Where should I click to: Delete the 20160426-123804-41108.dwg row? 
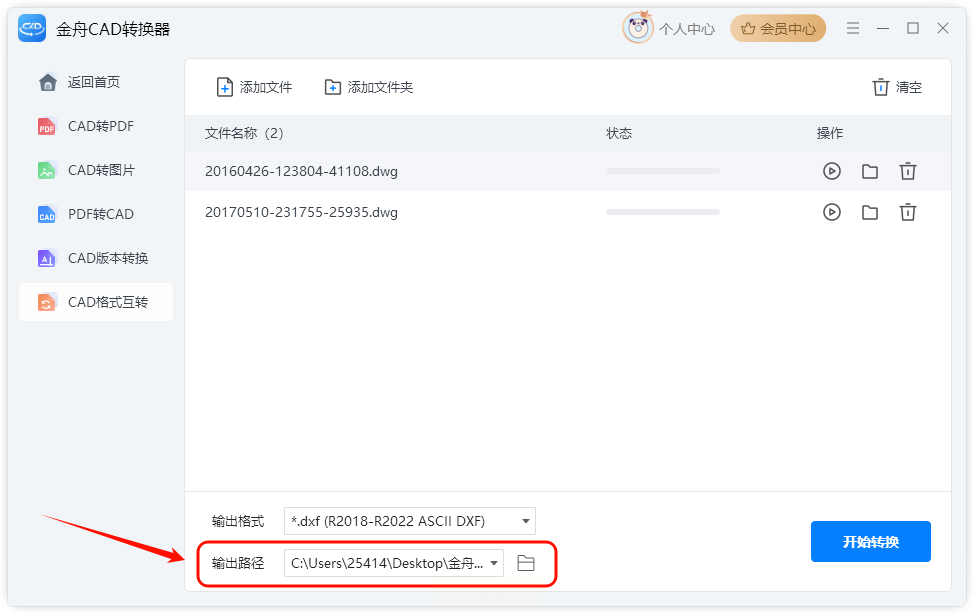(908, 171)
